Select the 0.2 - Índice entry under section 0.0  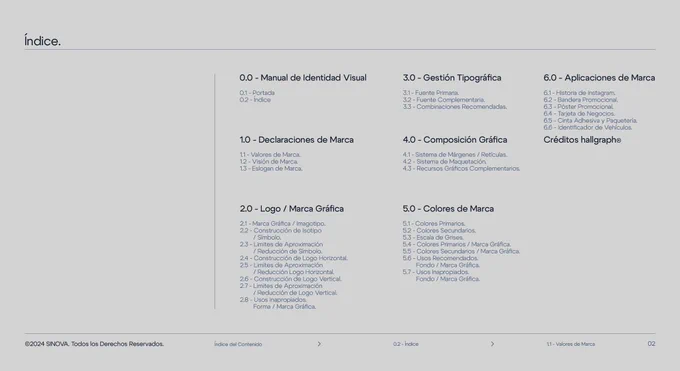(x=255, y=100)
